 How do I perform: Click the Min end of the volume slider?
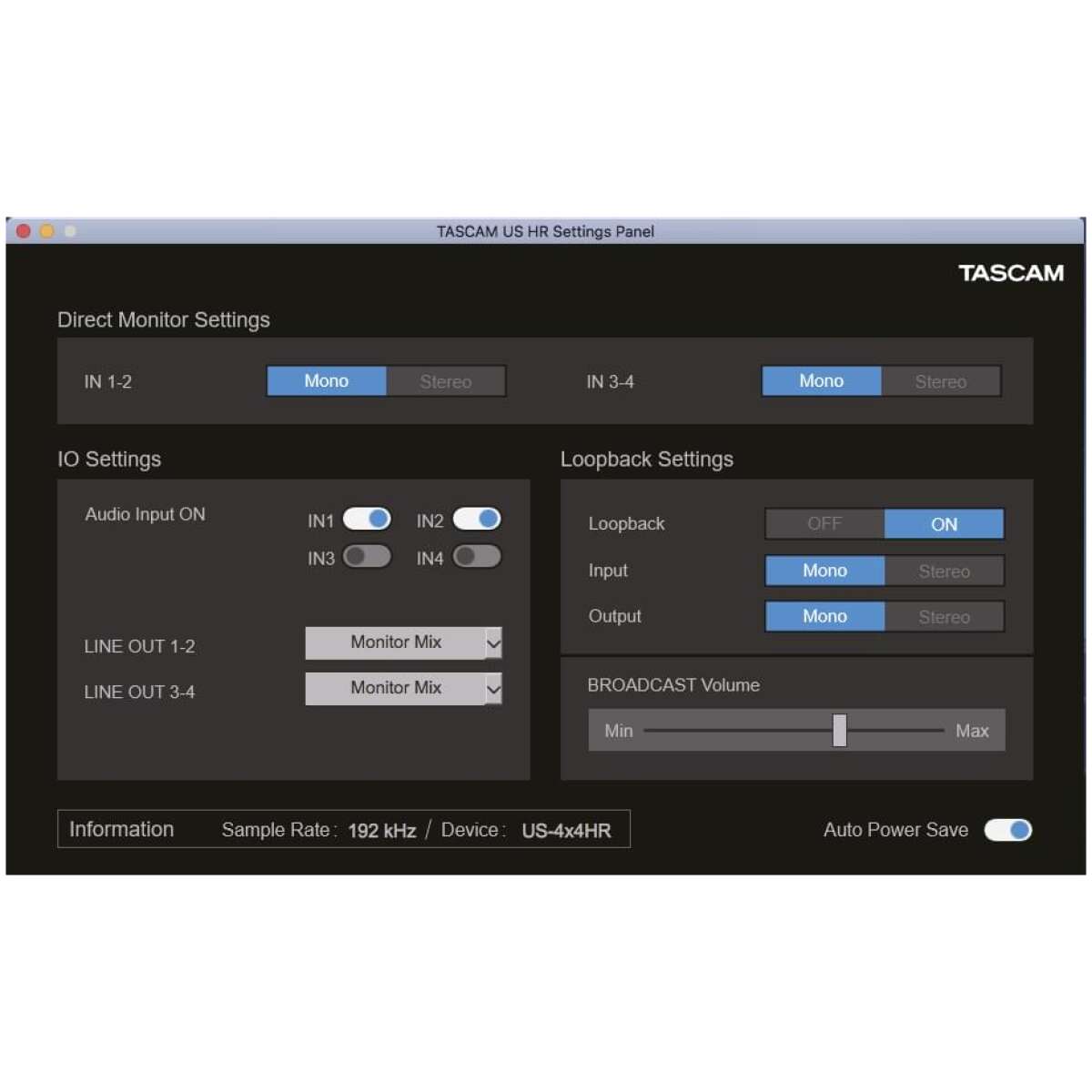click(619, 731)
